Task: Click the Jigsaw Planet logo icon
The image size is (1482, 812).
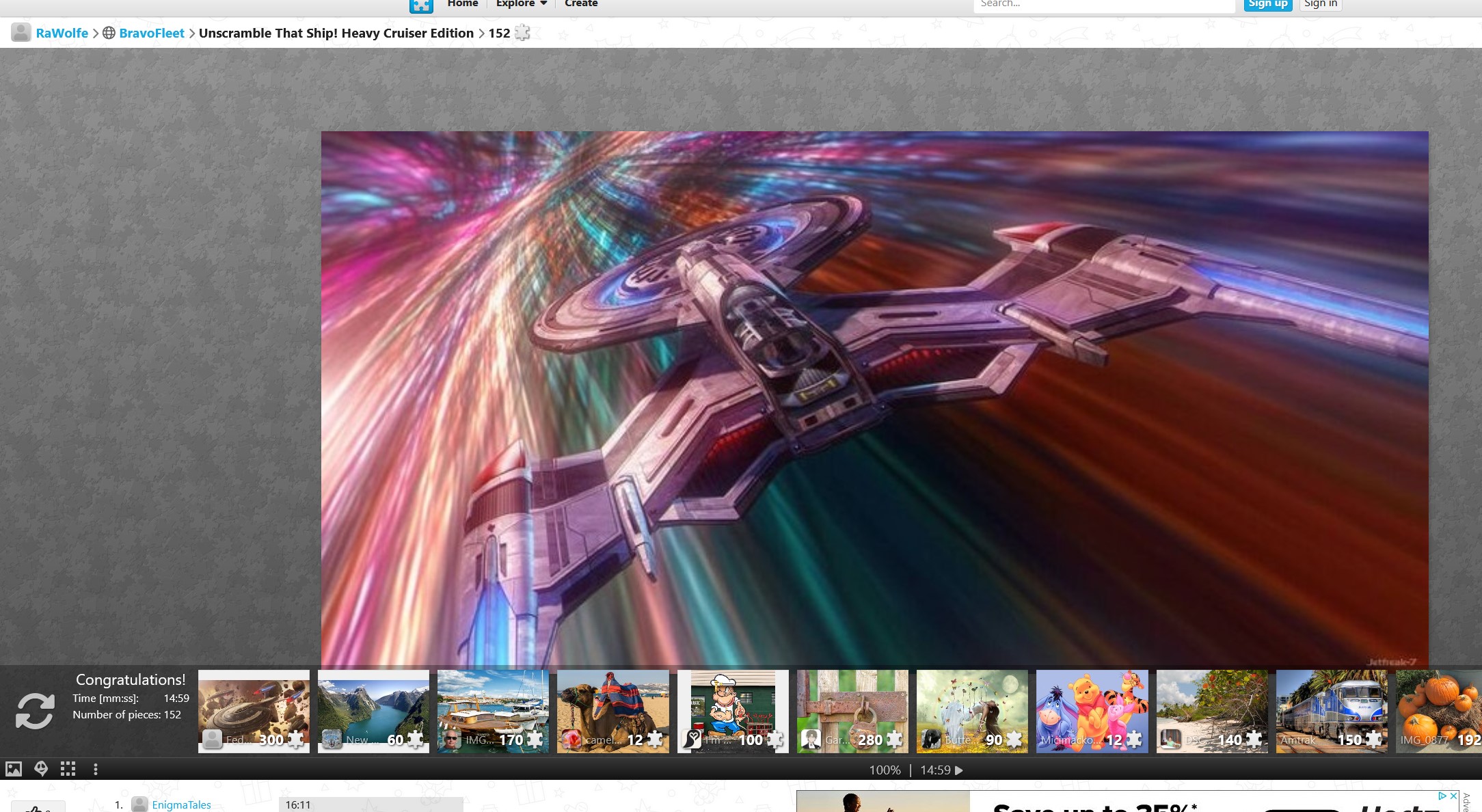Action: [421, 5]
